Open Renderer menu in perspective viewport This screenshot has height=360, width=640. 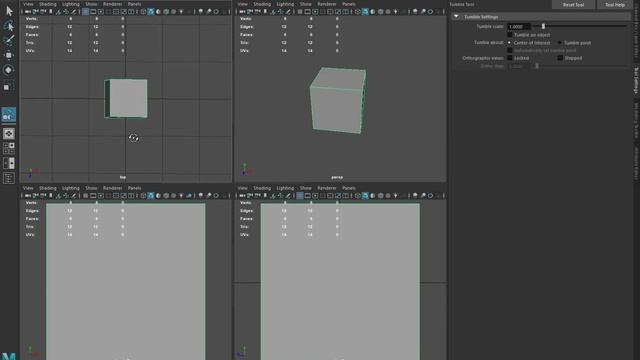tap(327, 4)
